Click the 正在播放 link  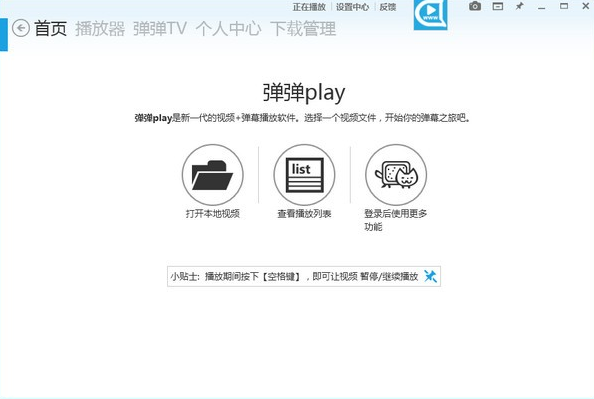pos(309,7)
